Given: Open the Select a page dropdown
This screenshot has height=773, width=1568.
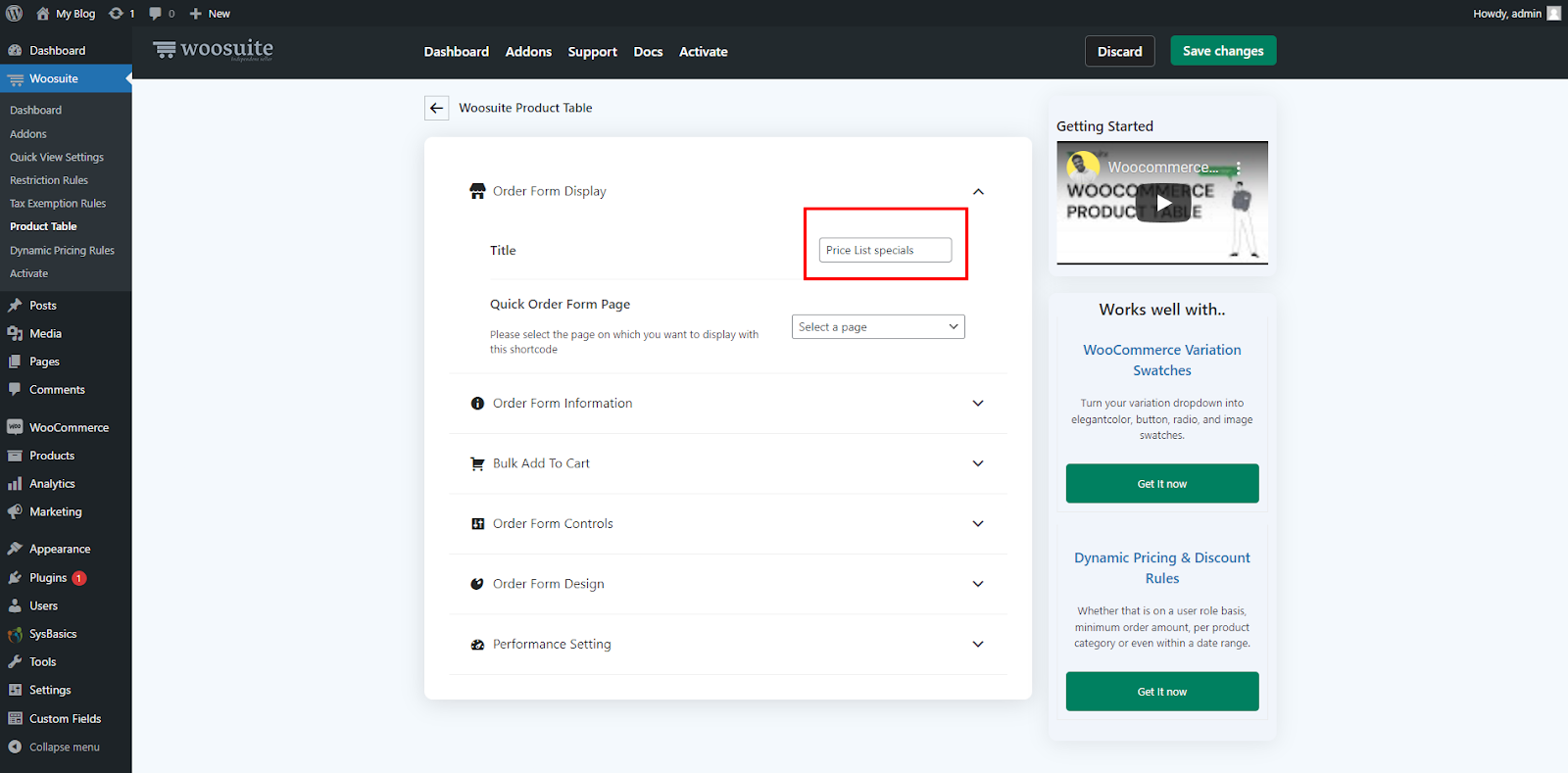Looking at the screenshot, I should pos(878,326).
